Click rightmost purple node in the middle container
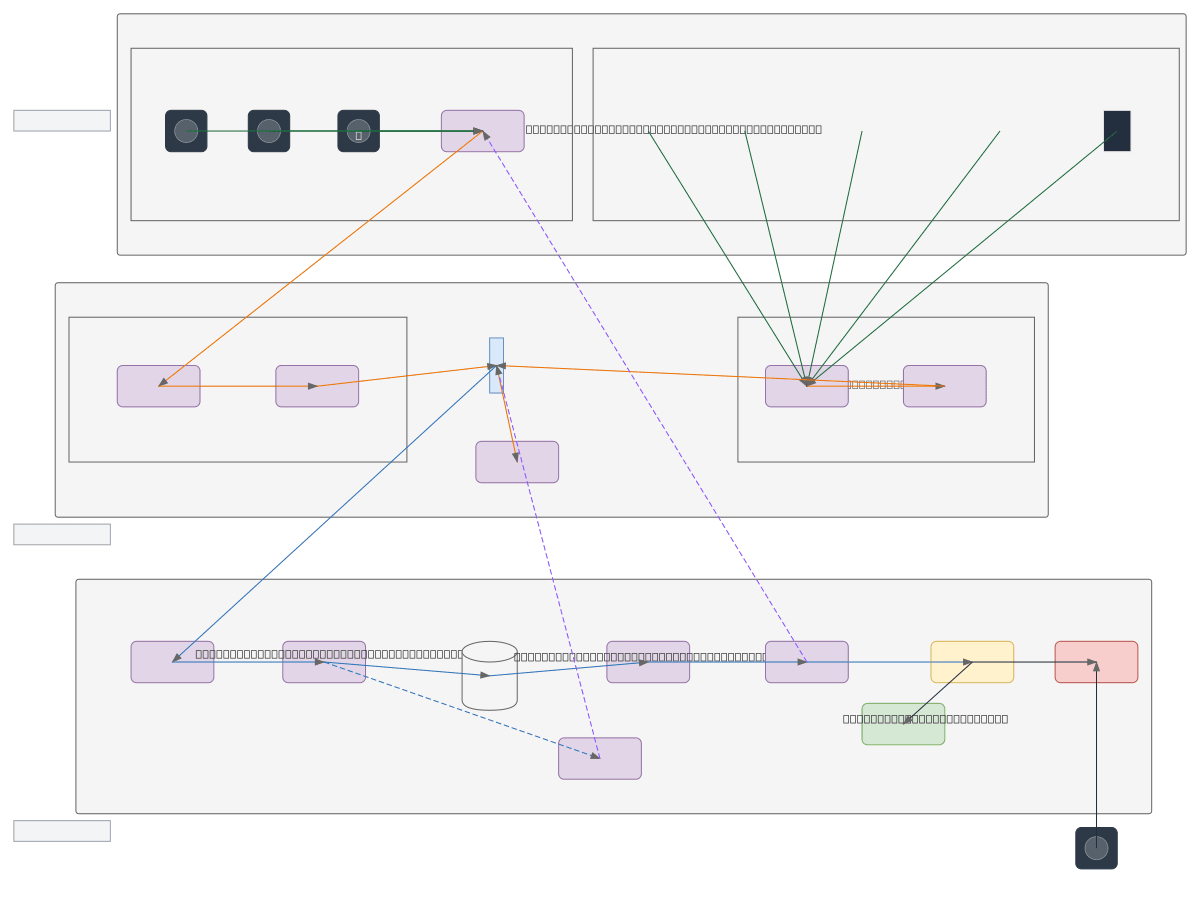1200x902 pixels. pos(944,386)
